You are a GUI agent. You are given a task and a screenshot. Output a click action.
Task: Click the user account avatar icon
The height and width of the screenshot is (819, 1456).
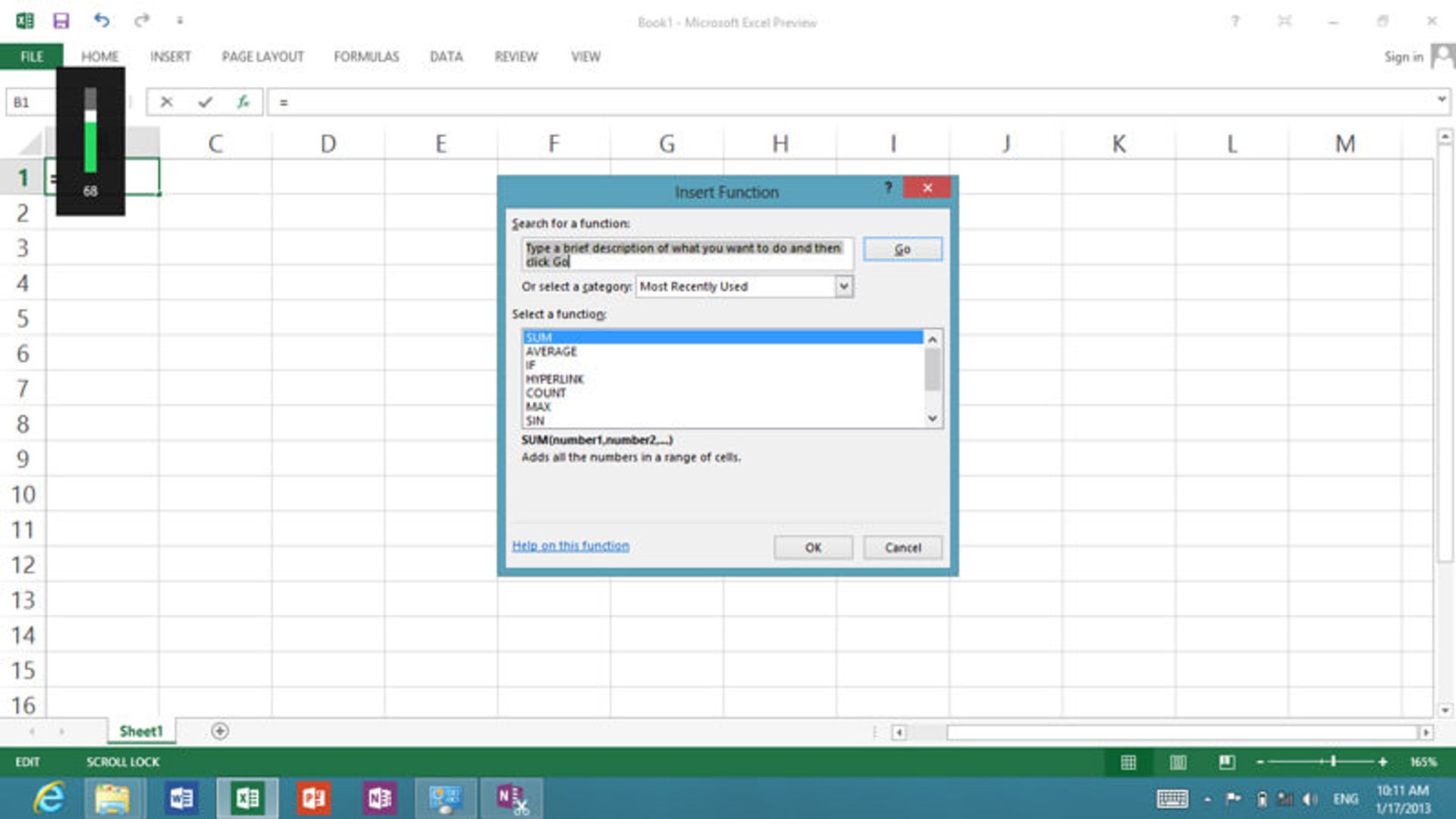click(1442, 56)
